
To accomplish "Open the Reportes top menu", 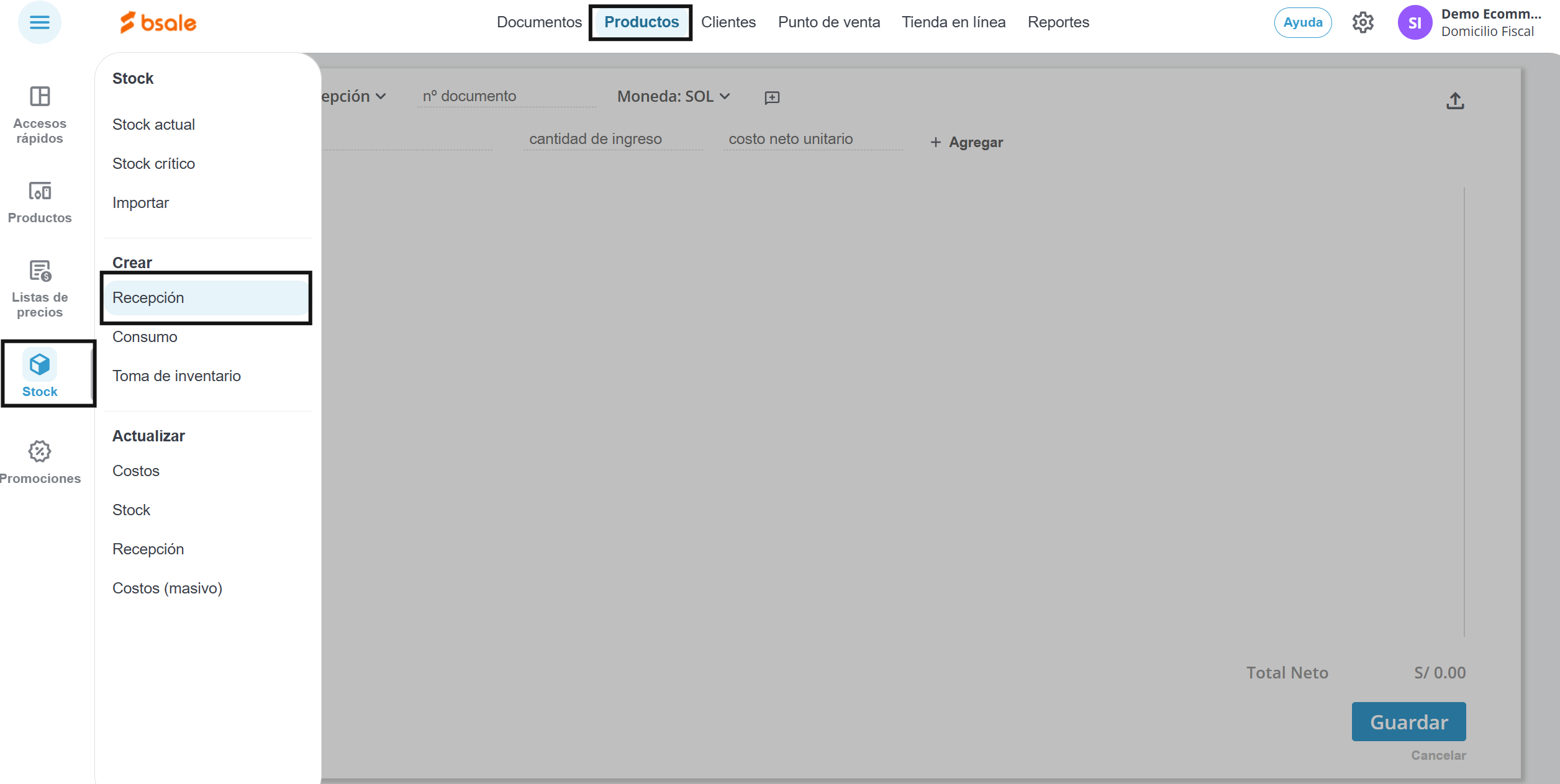I will click(x=1058, y=22).
